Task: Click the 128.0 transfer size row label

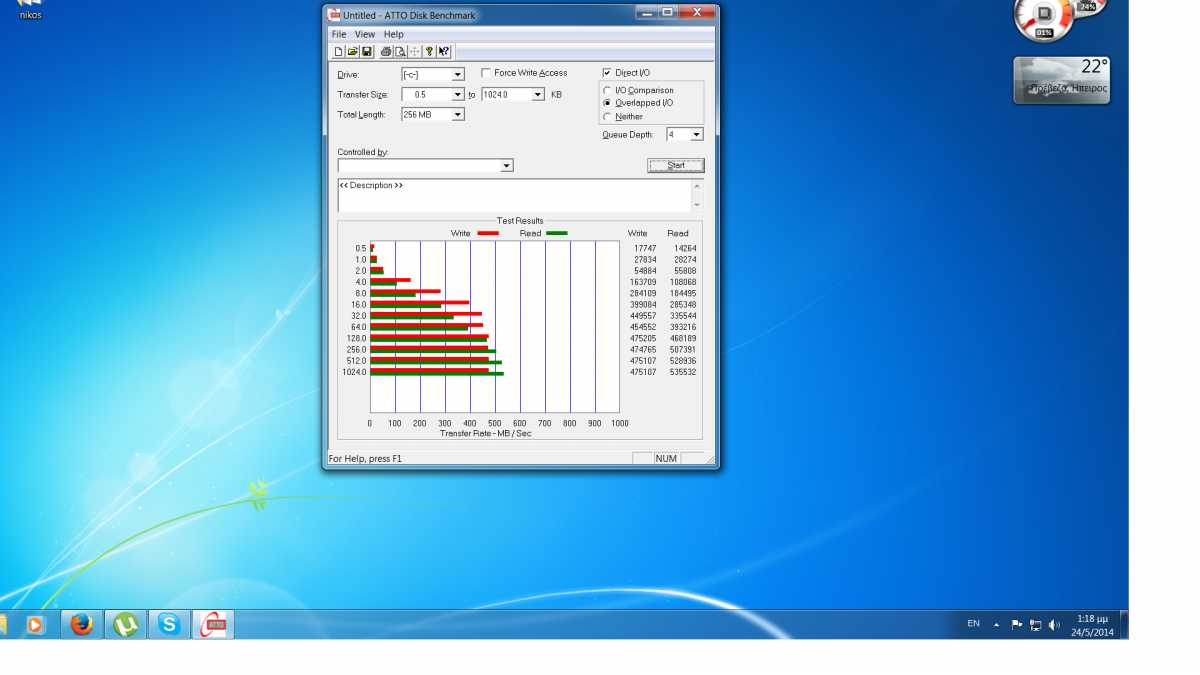Action: pos(357,338)
